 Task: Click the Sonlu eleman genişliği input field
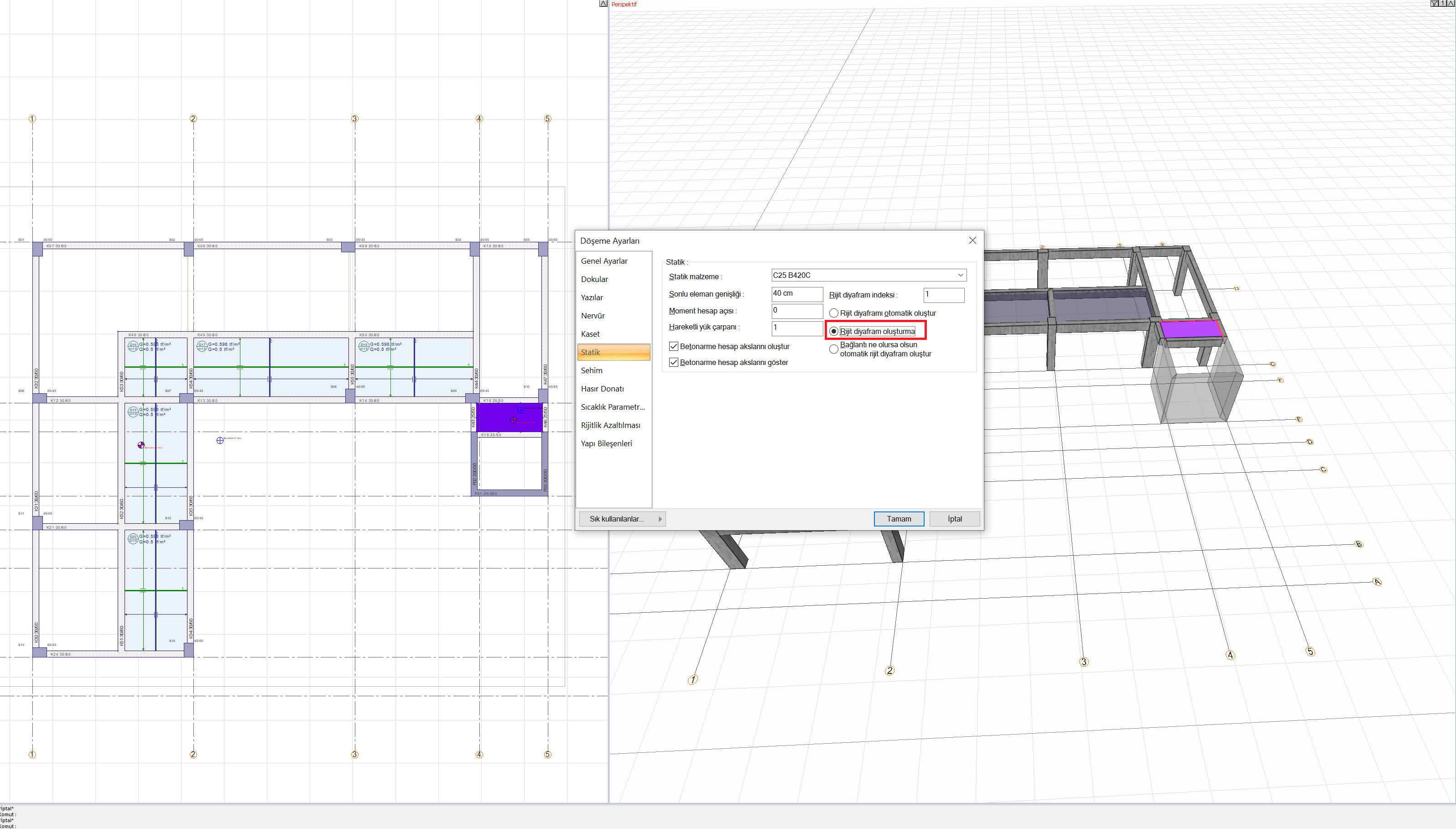(796, 294)
